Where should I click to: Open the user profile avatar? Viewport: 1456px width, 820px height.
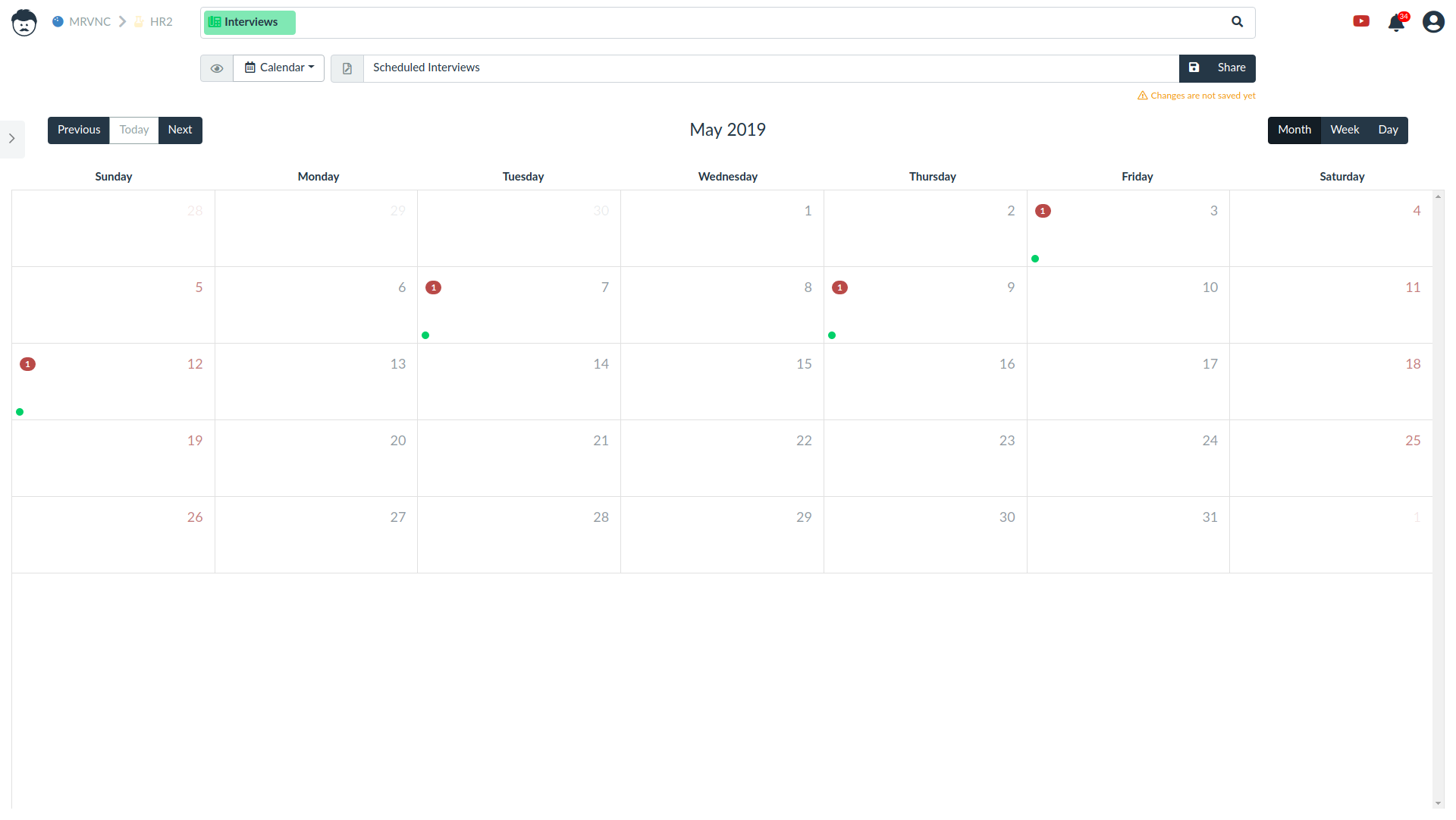click(x=1432, y=22)
